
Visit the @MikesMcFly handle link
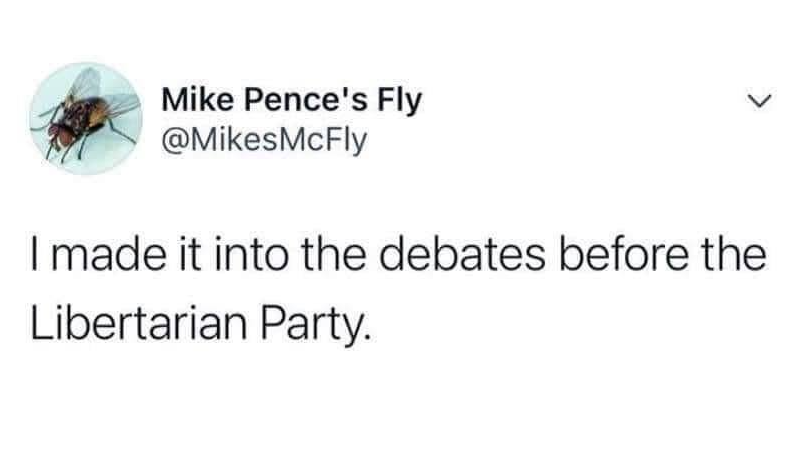click(264, 140)
